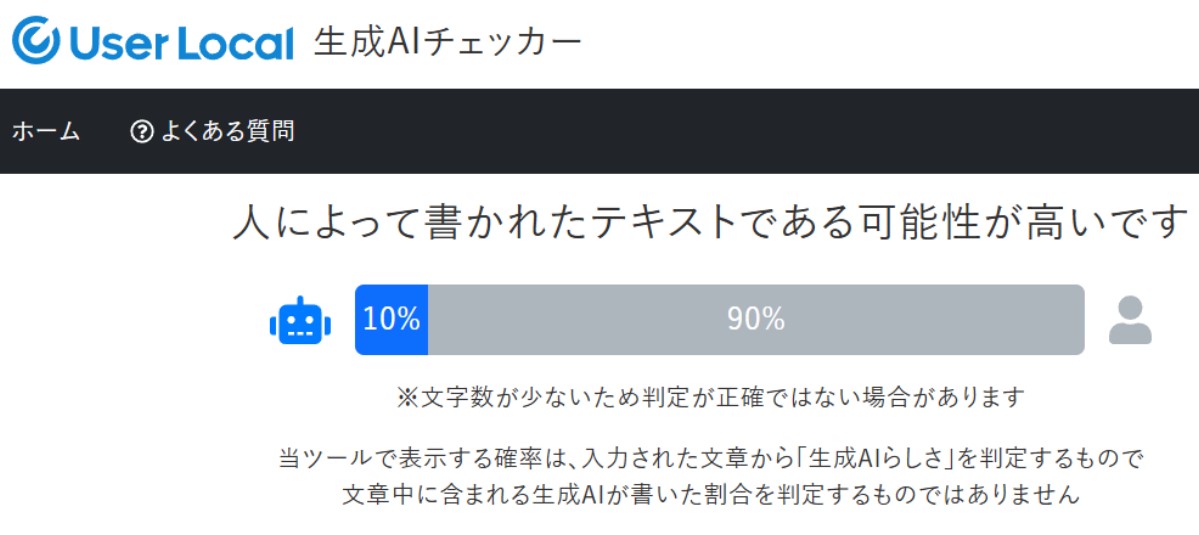Open the ホーム navigation item

pos(46,131)
